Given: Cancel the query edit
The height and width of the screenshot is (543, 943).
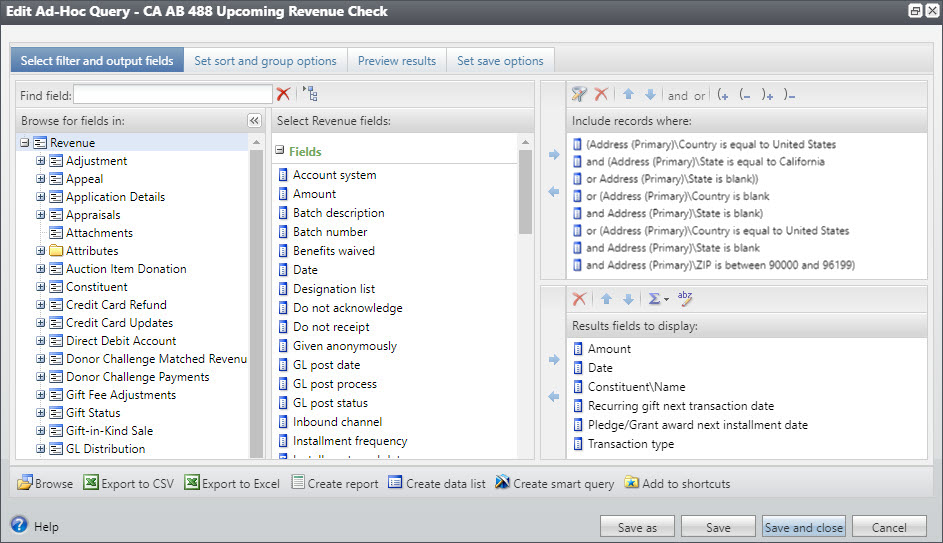Looking at the screenshot, I should coord(889,527).
